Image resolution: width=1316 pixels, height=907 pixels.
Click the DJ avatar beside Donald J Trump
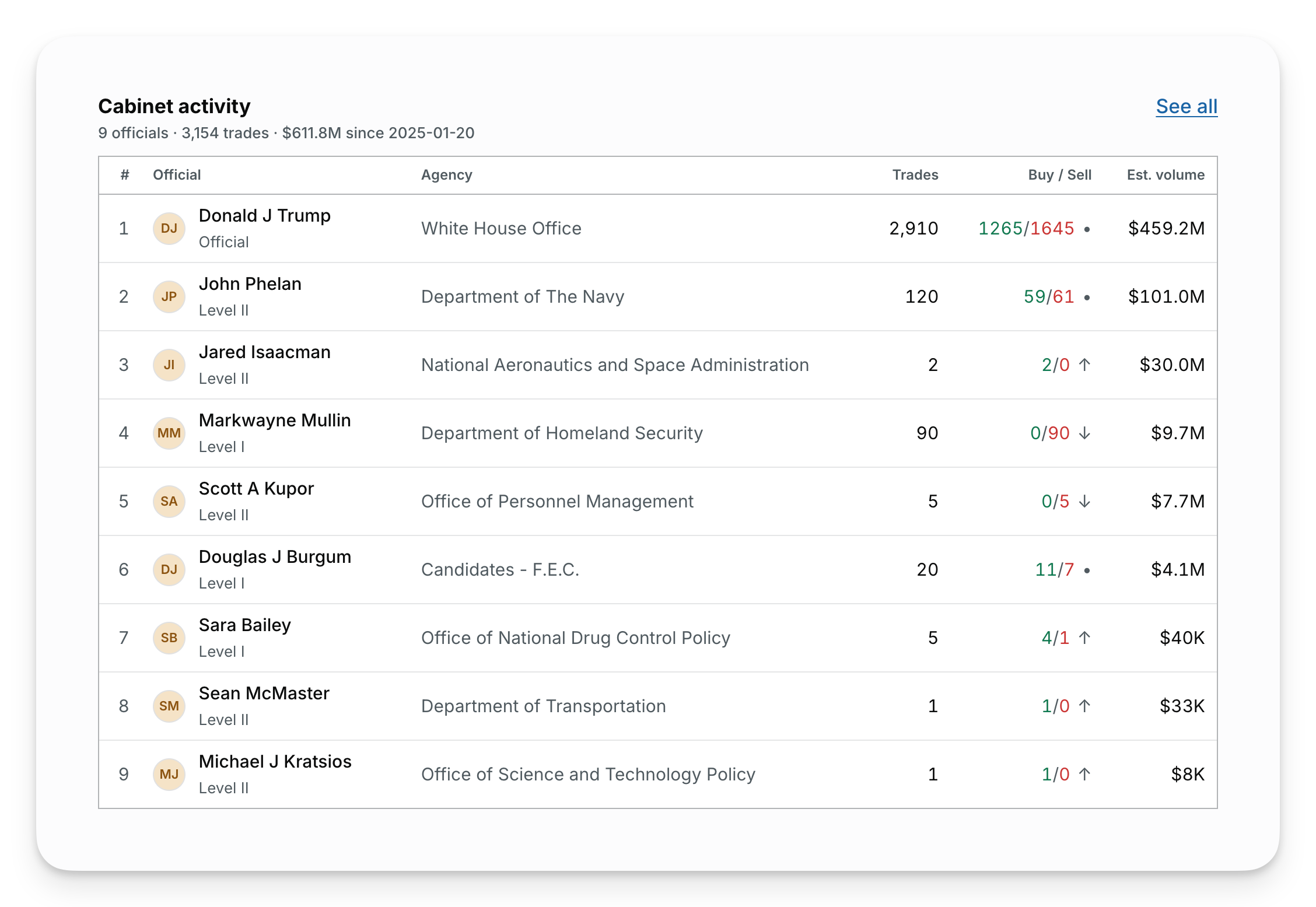[169, 229]
